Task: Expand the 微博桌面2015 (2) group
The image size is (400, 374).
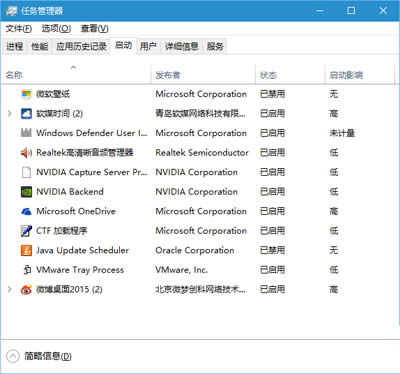Action: click(x=10, y=289)
